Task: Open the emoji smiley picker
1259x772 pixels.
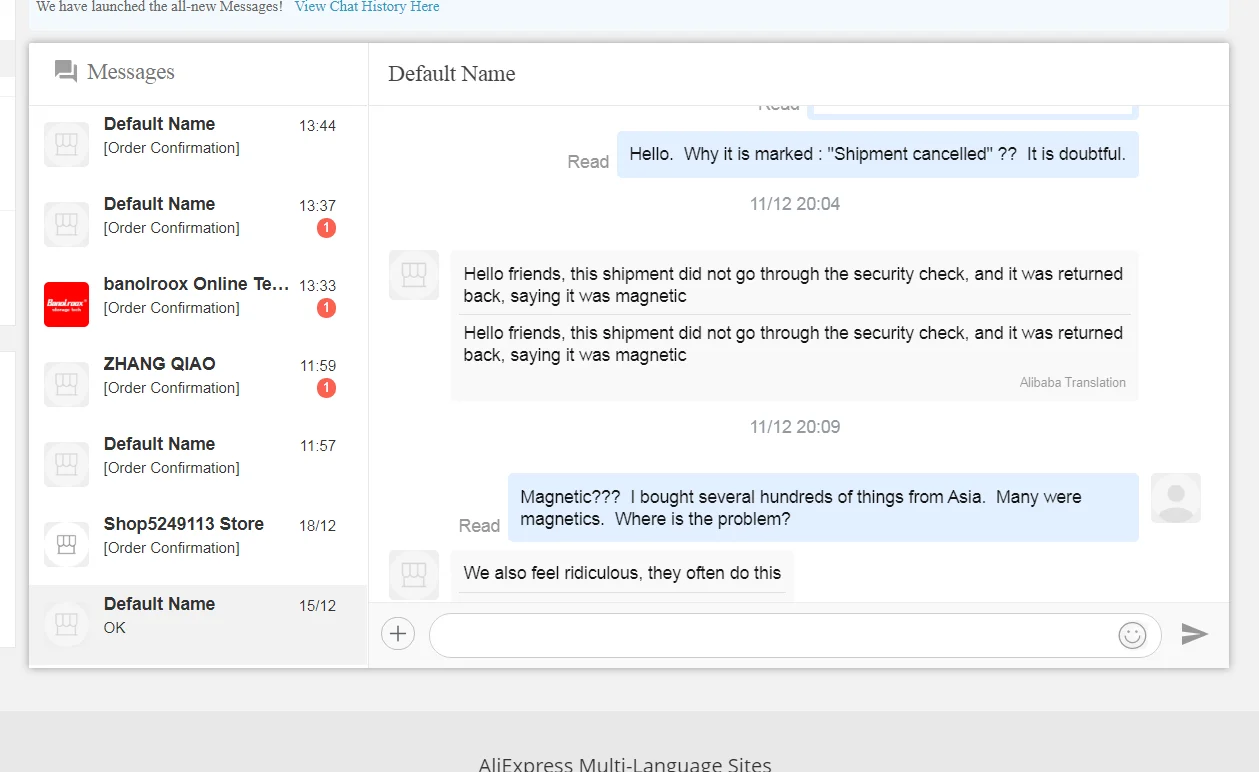Action: pos(1132,635)
